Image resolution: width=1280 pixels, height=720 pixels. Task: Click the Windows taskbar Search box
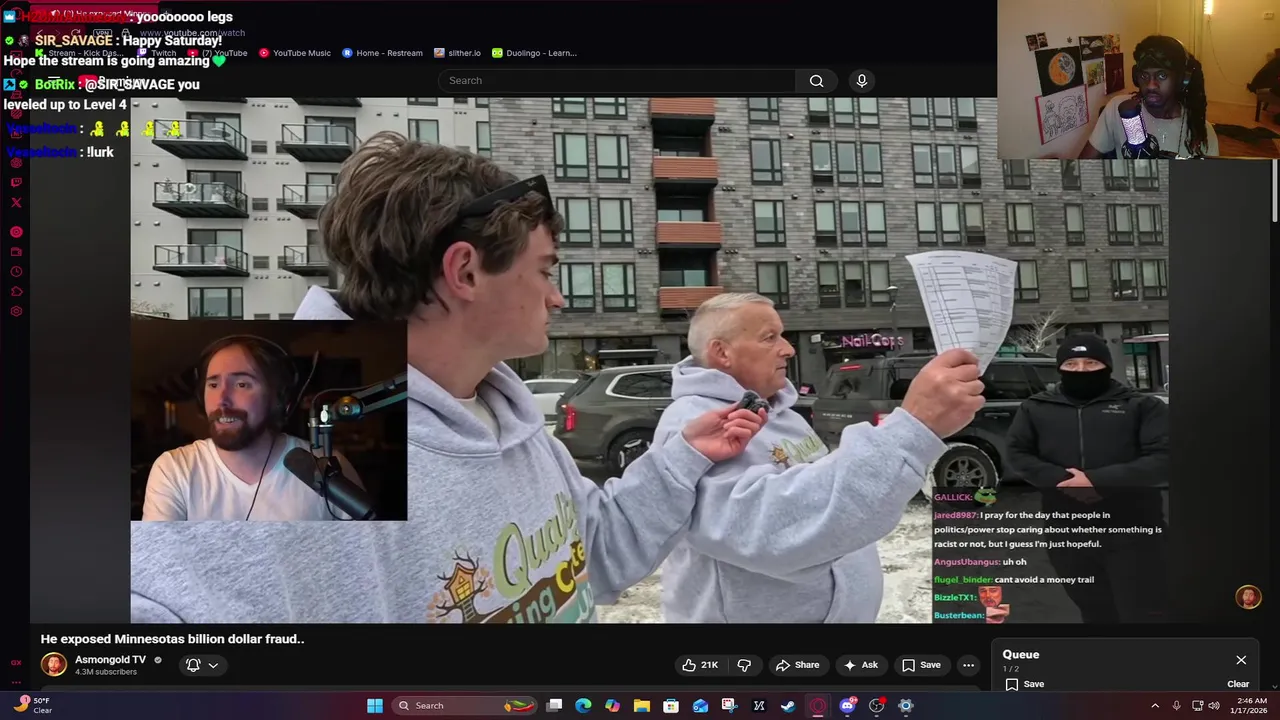463,706
